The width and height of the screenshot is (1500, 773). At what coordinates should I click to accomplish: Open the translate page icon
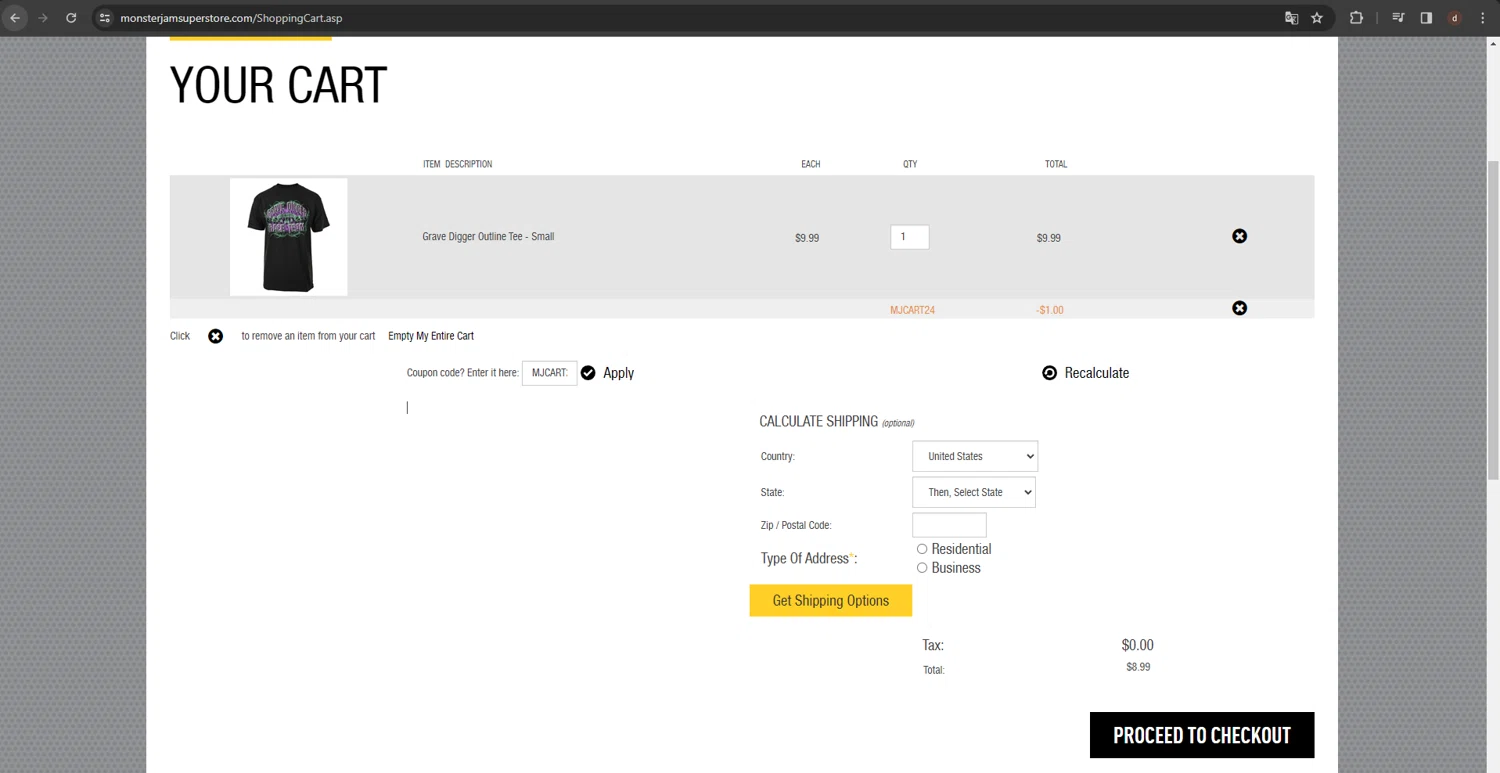(1292, 18)
